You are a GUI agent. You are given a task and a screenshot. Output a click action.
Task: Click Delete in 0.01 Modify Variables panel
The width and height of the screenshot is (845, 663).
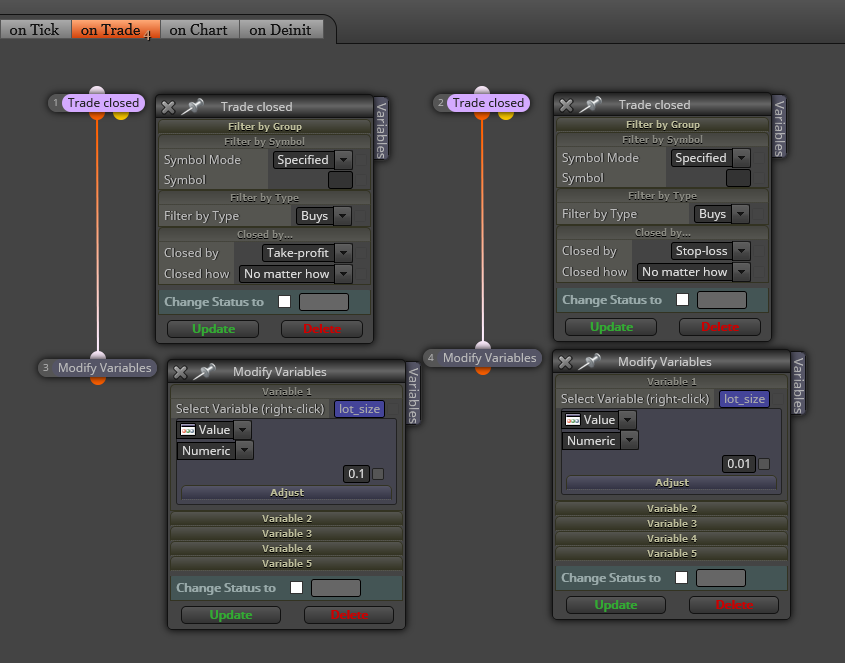pyautogui.click(x=734, y=605)
